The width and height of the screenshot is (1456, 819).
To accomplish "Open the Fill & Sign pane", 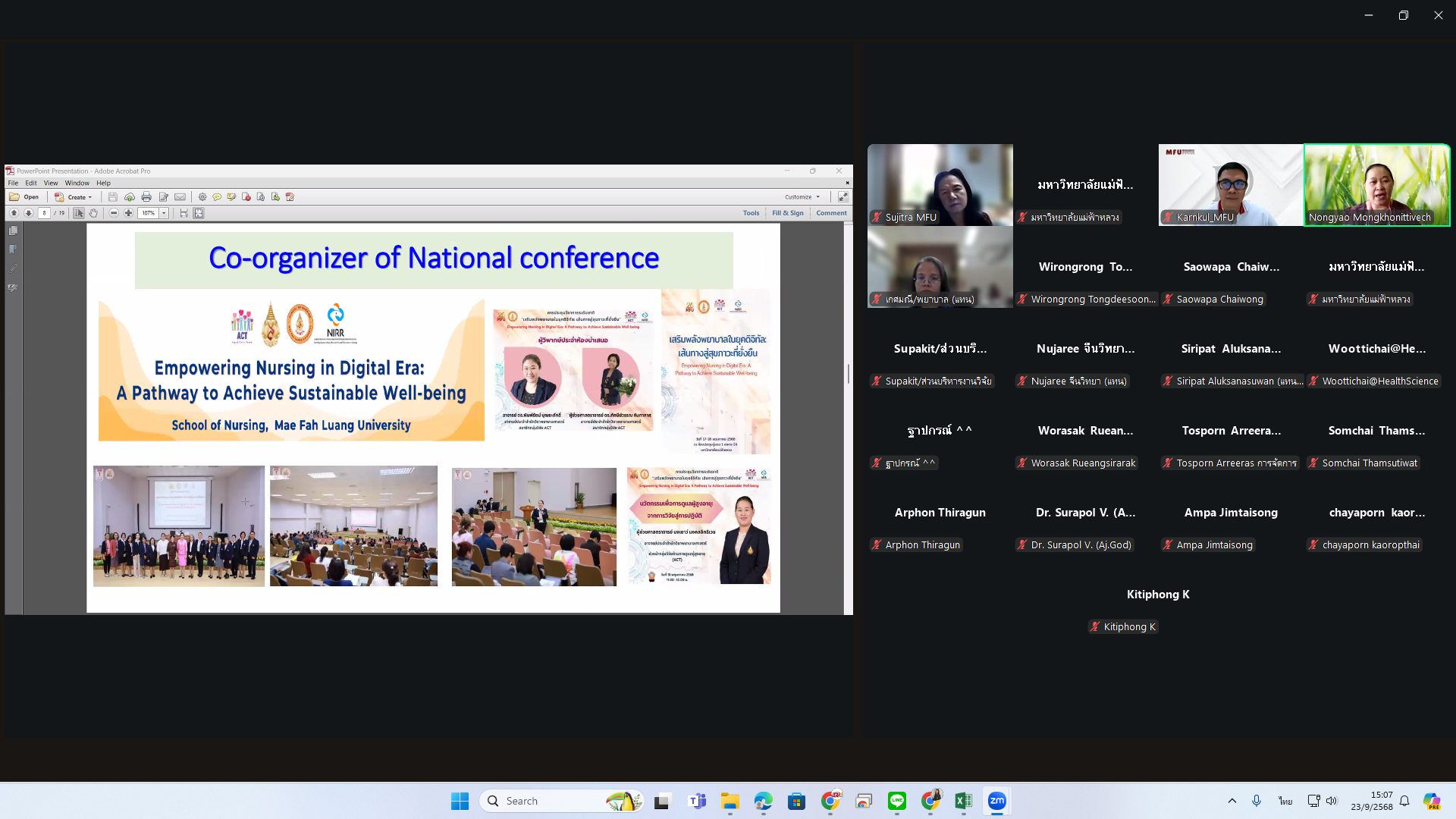I will pyautogui.click(x=787, y=213).
